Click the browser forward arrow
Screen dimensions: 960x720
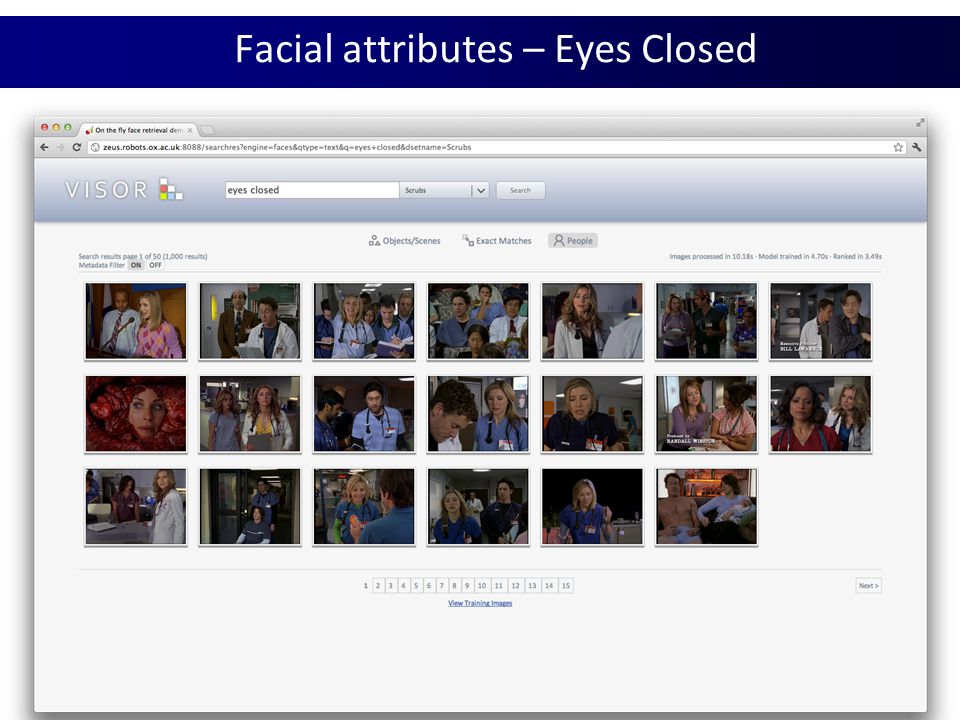60,147
